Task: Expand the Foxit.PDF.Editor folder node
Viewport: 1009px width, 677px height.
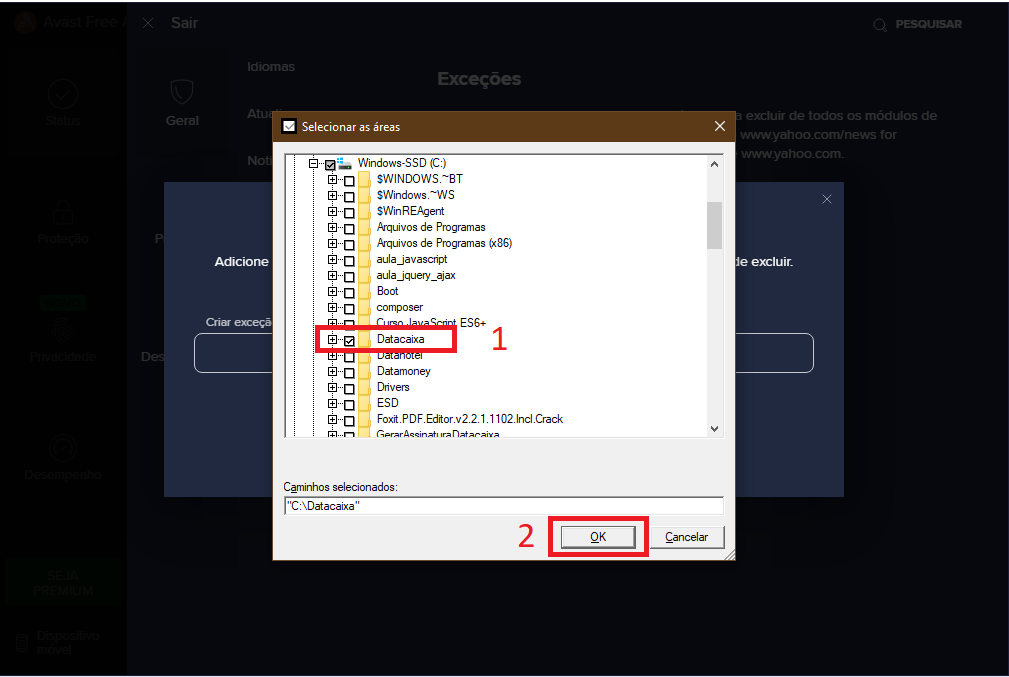Action: (332, 420)
